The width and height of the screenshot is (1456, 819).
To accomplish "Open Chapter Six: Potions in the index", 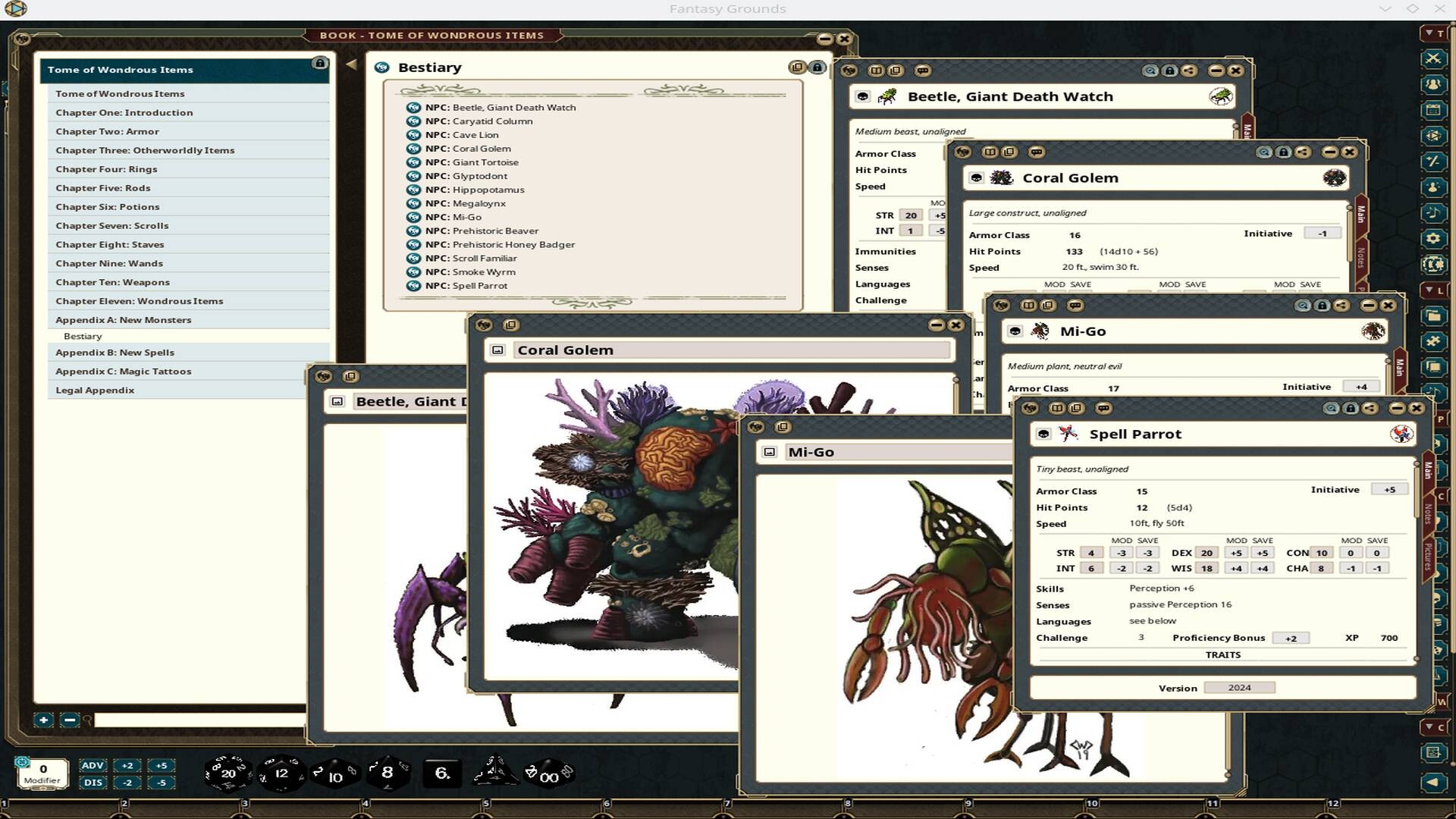I will (107, 207).
